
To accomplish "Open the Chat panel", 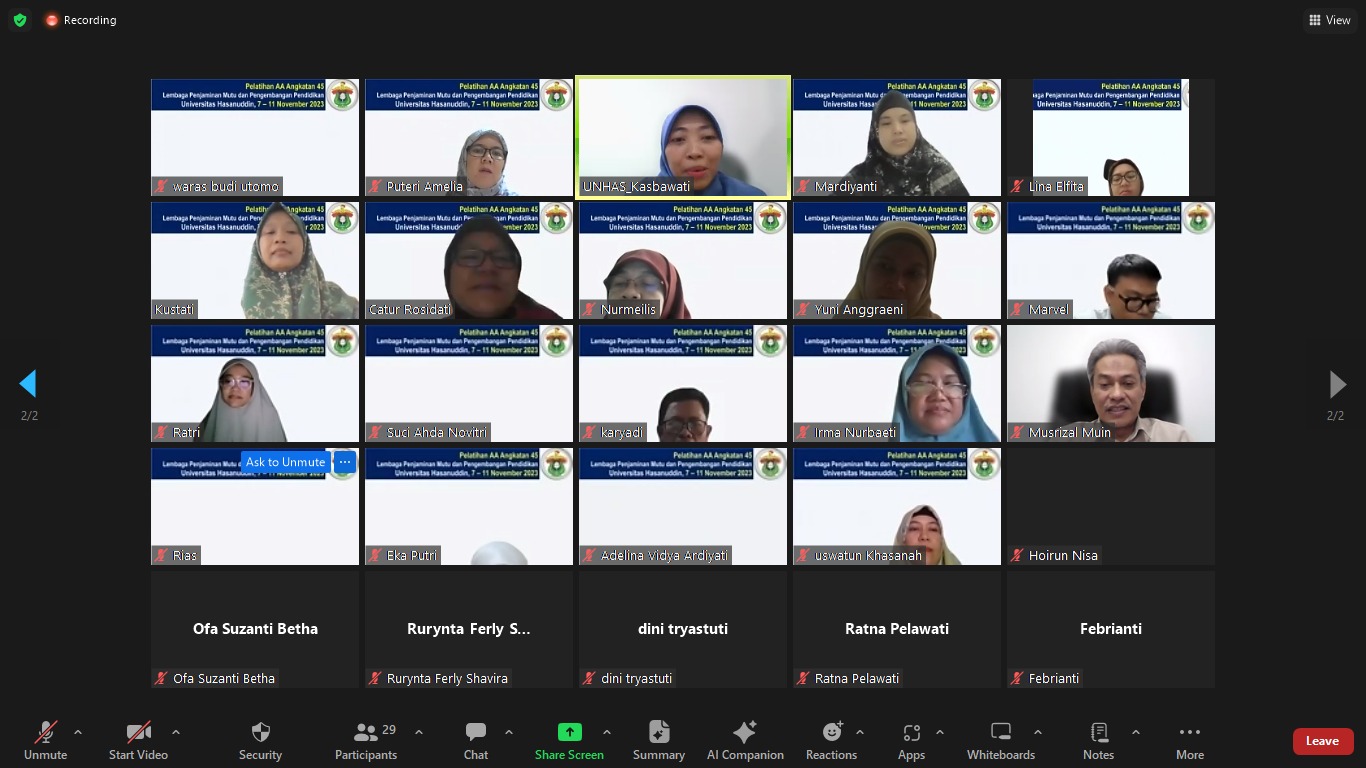I will click(476, 741).
